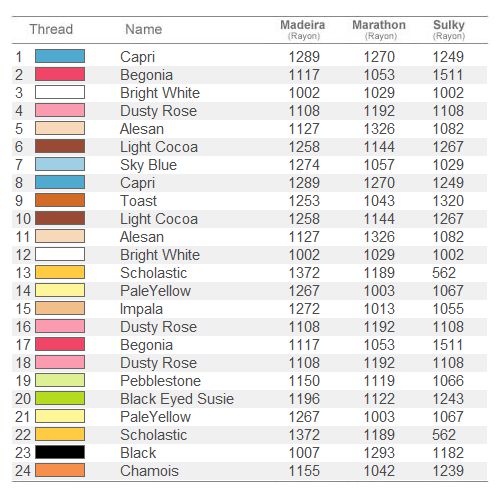
Task: Select Sulky number 562 in row 22
Action: coord(444,435)
